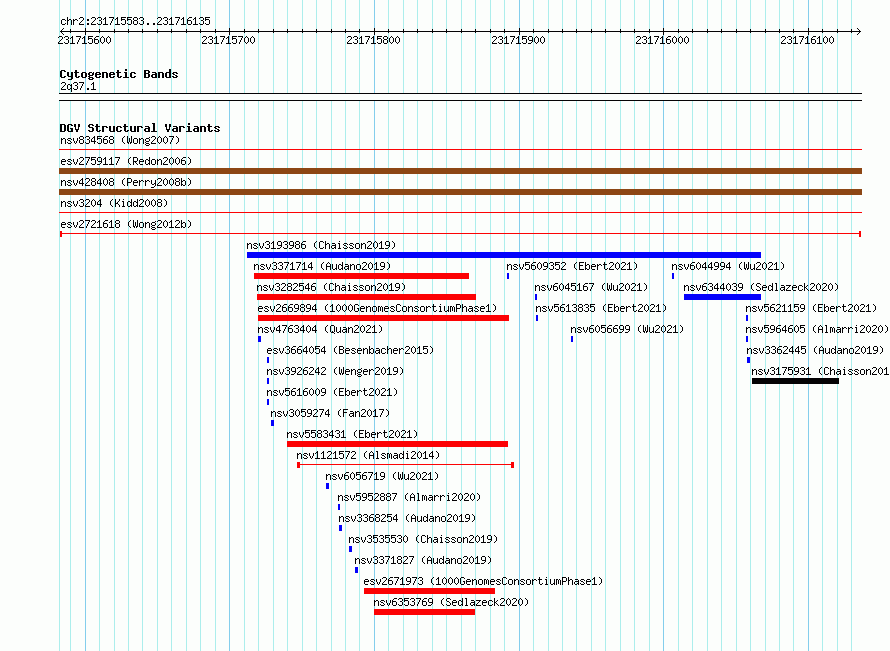Select the esv2671973 red bar
This screenshot has height=651, width=890.
click(x=429, y=591)
